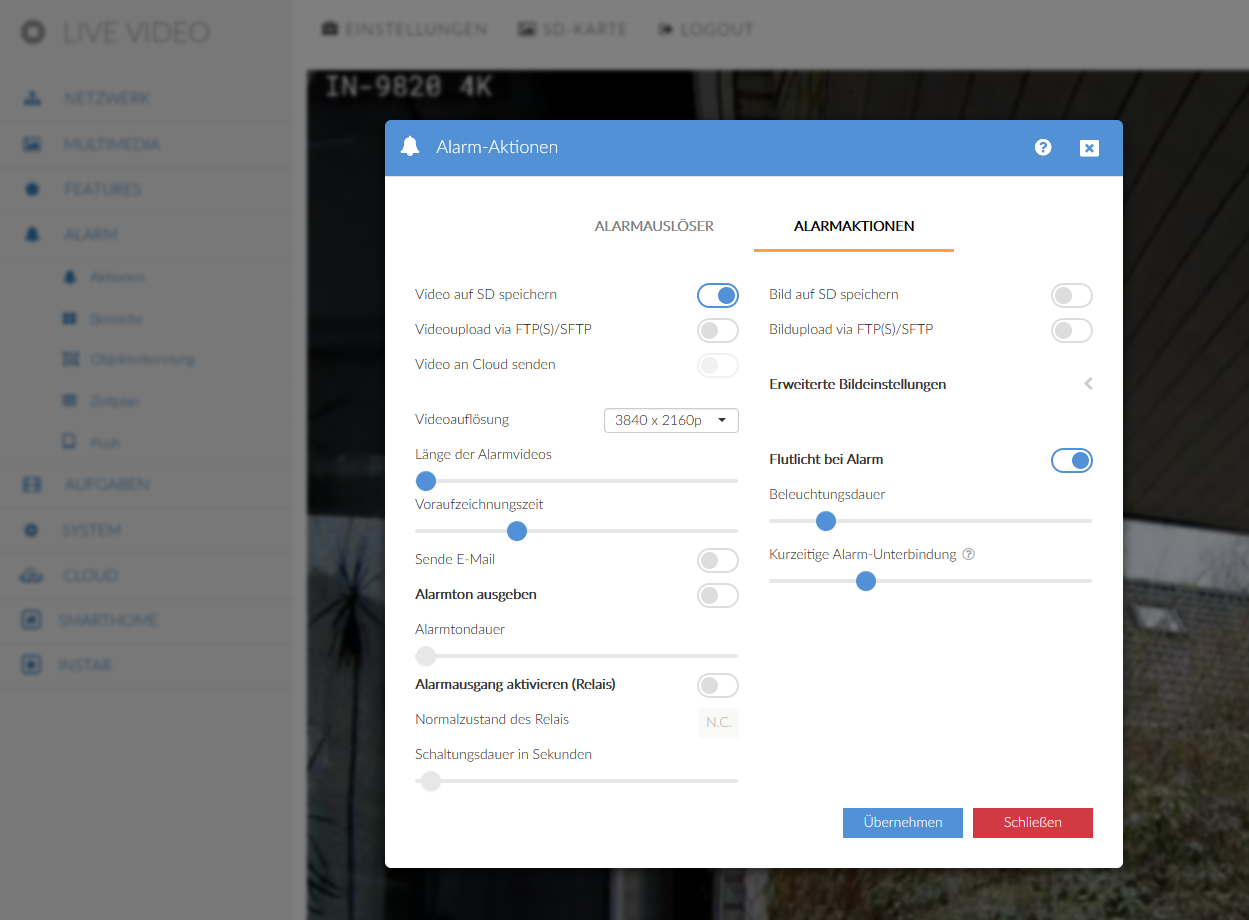The width and height of the screenshot is (1249, 920).
Task: Click the help question mark in dialog header
Action: tap(1043, 148)
